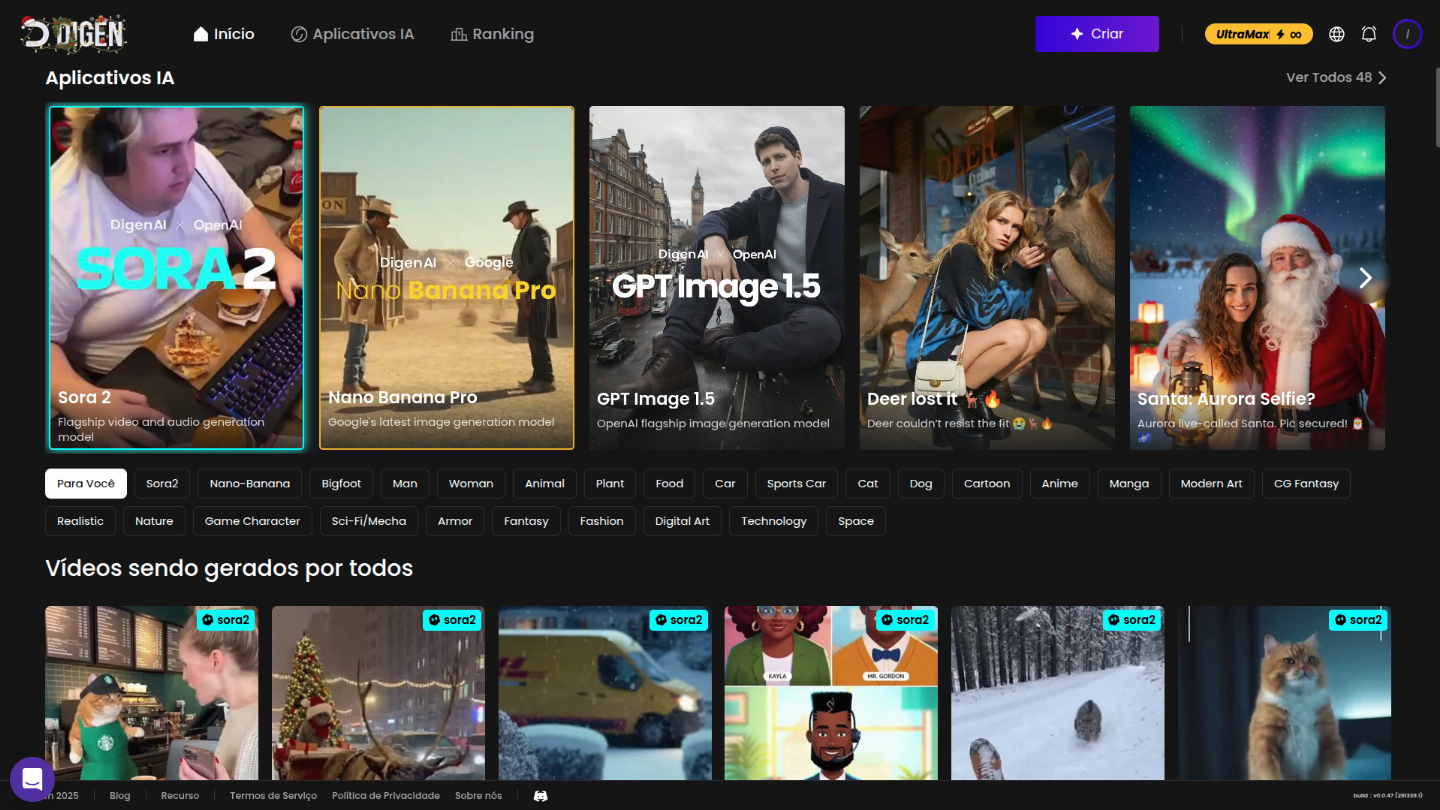Open the notifications bell

pyautogui.click(x=1369, y=34)
